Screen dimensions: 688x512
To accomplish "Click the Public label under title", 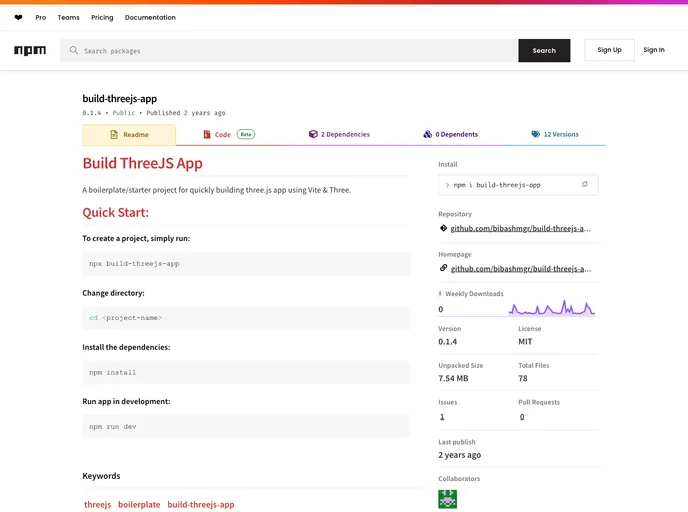I will (x=123, y=113).
